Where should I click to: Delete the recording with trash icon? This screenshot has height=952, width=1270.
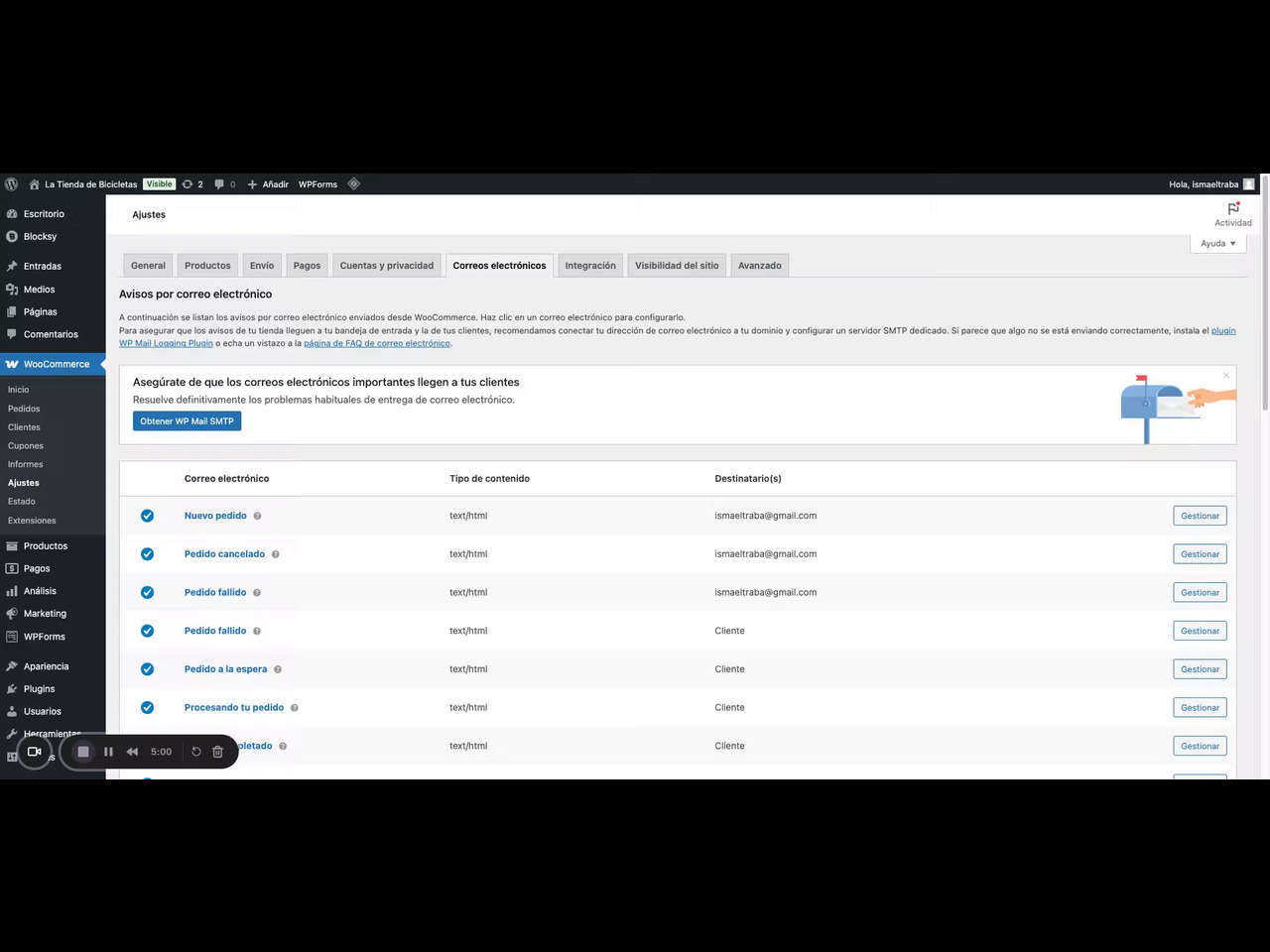click(x=218, y=752)
